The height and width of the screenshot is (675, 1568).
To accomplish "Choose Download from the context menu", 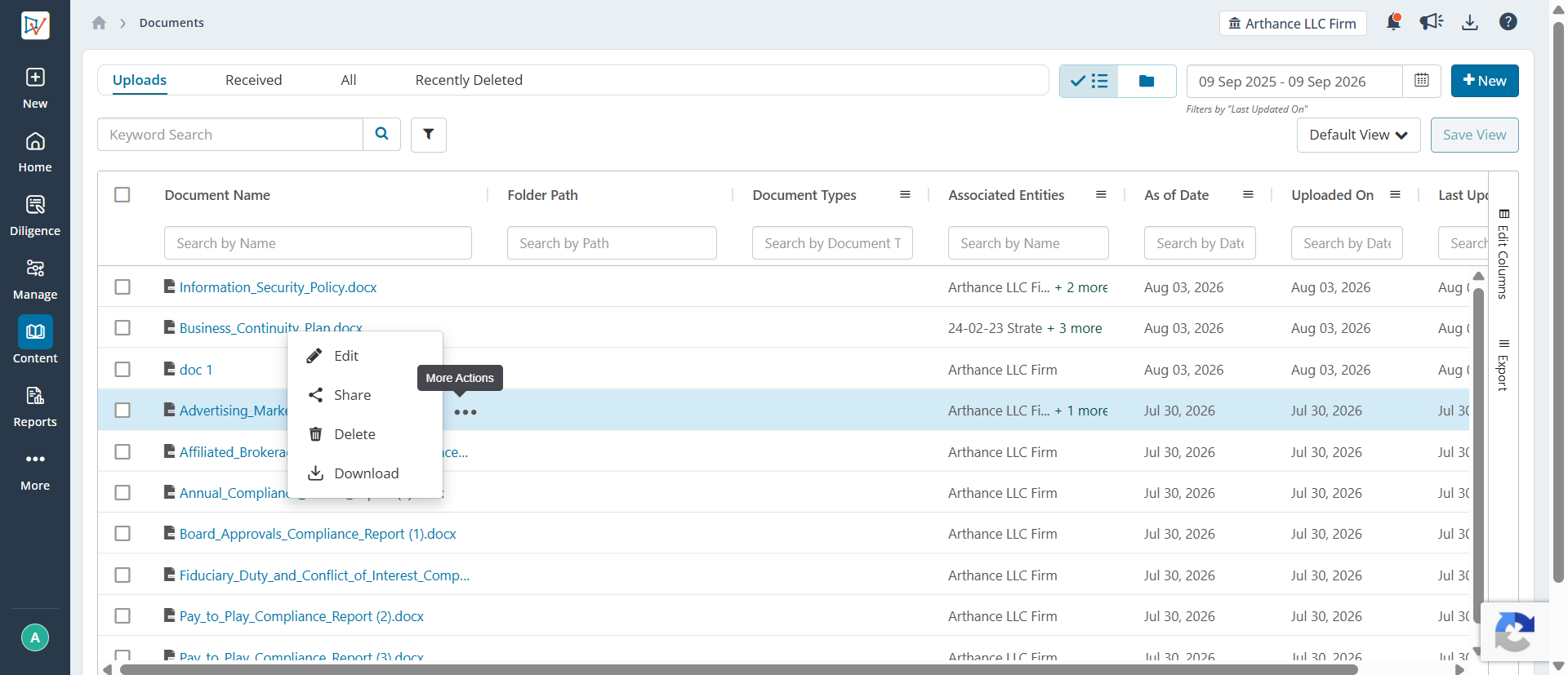I will tap(365, 473).
